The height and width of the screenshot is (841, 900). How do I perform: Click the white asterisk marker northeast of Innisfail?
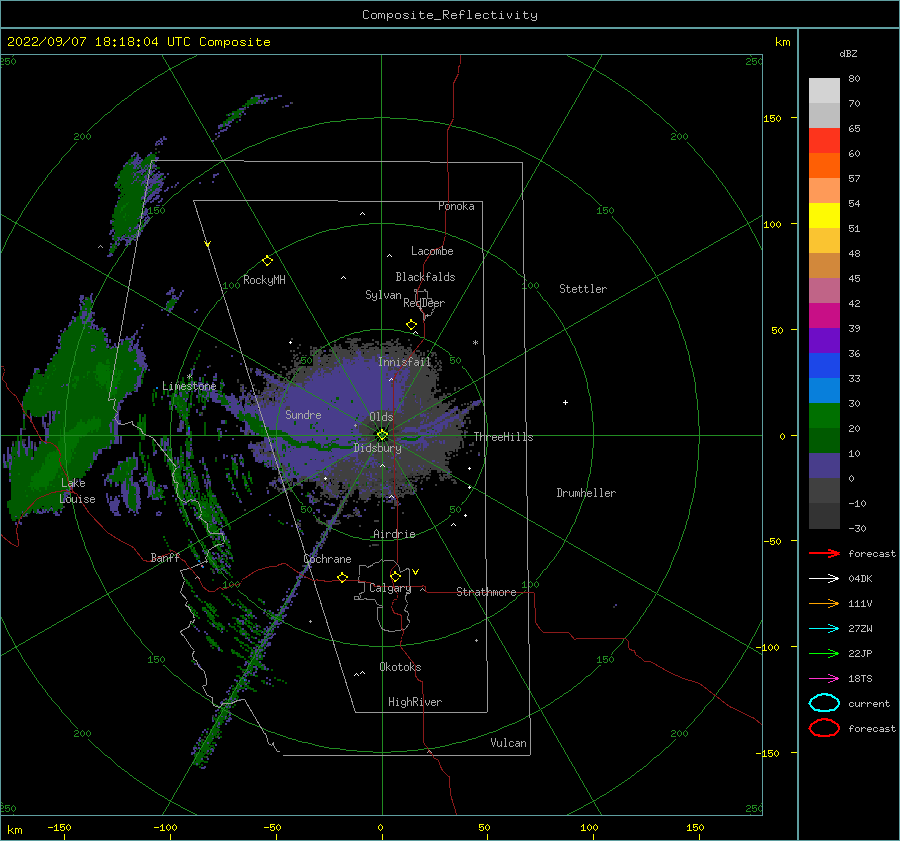475,343
